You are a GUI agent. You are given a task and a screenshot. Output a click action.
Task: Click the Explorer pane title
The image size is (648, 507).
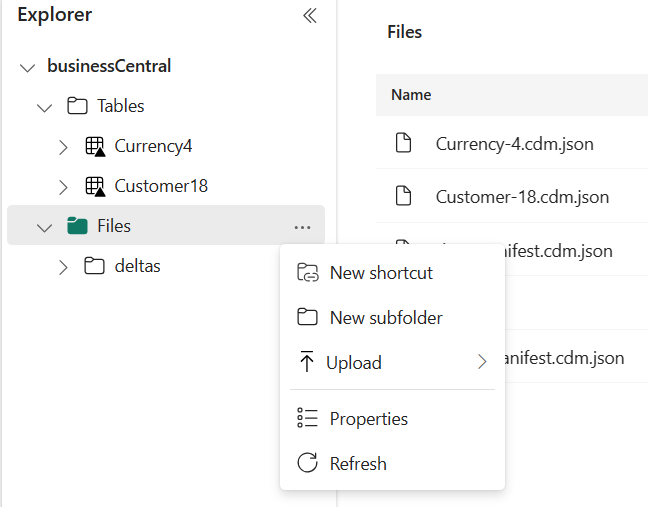(55, 15)
